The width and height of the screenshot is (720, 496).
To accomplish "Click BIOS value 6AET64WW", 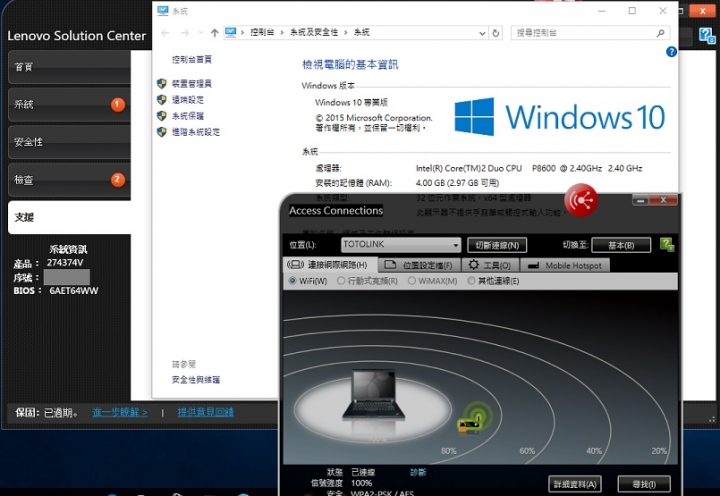I will (73, 291).
